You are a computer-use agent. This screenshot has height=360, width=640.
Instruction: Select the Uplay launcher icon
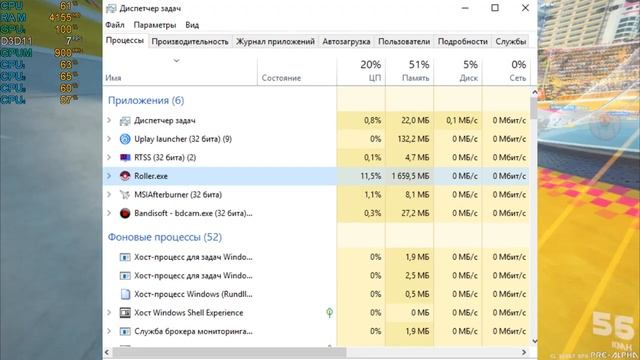coord(125,139)
